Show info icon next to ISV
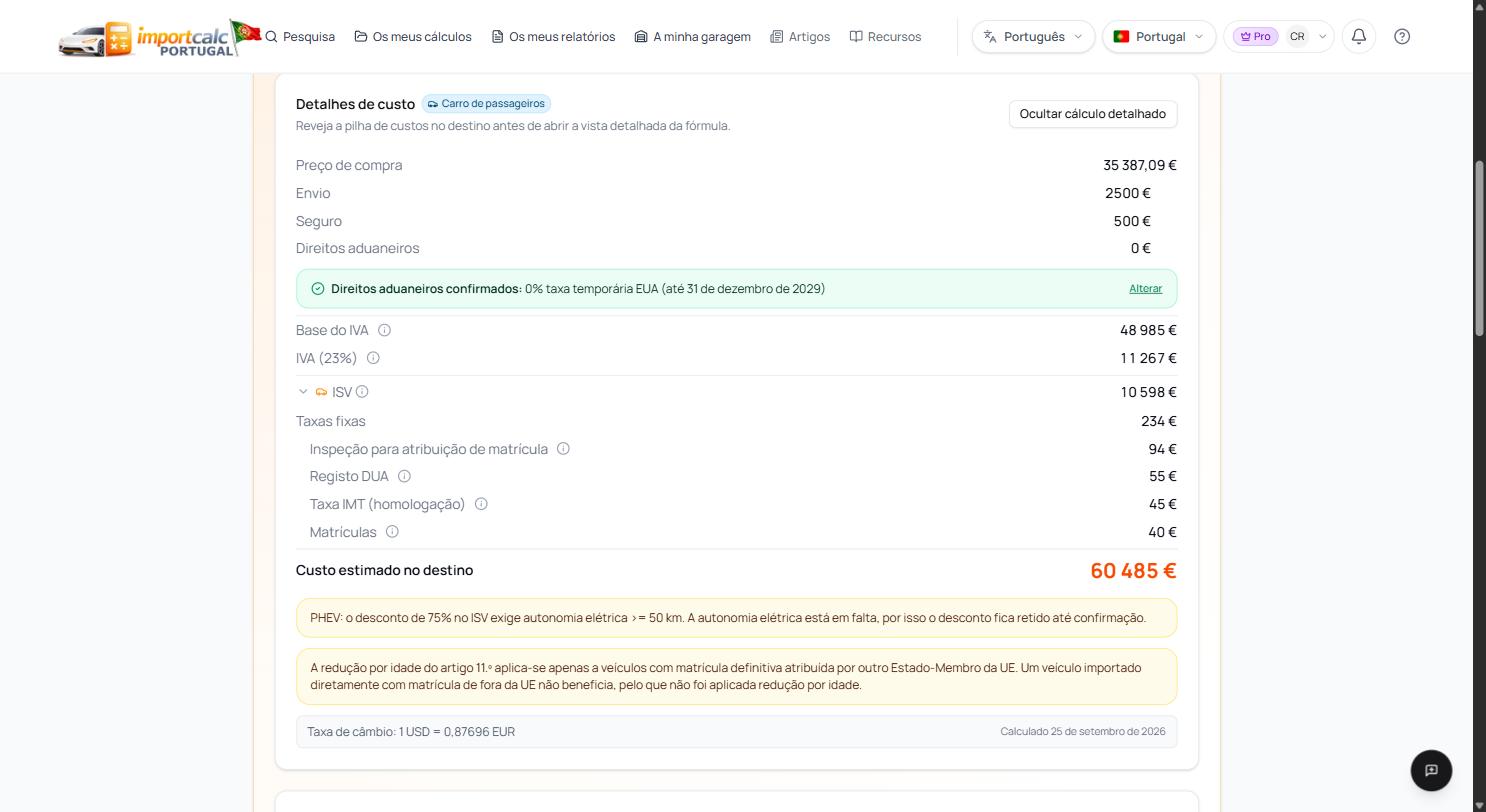Screen dimensions: 1486x812 click(362, 392)
